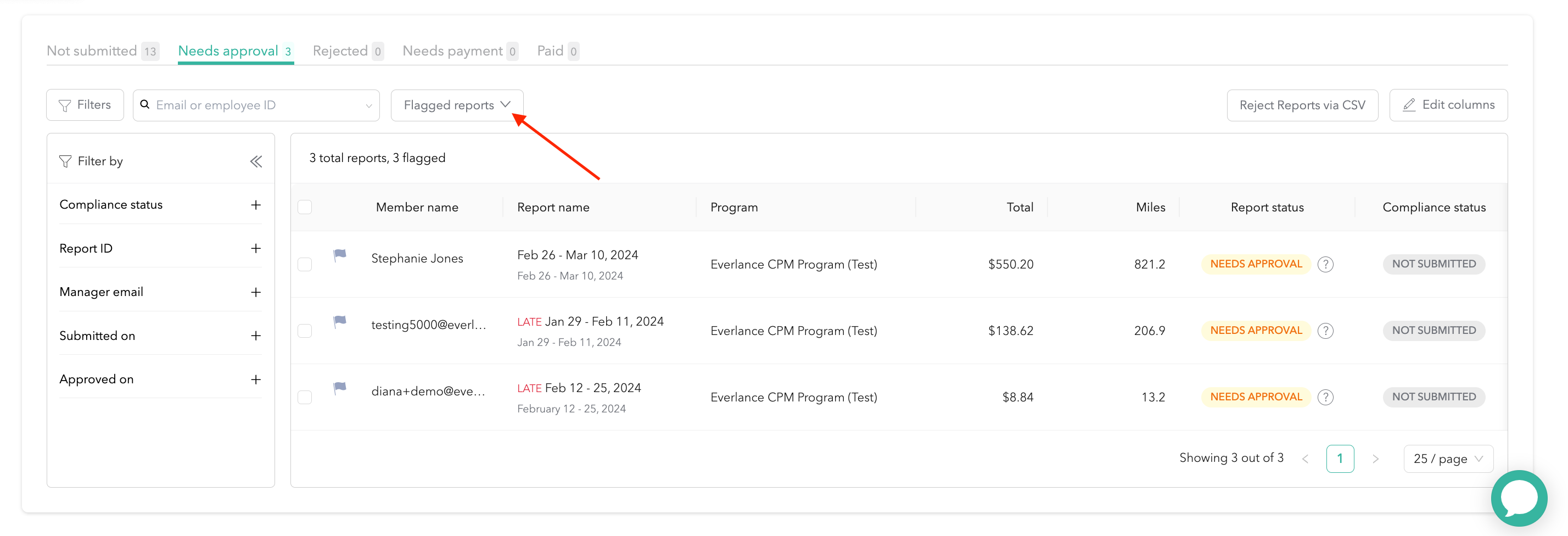
Task: Change the 25 / page size dropdown
Action: 1447,459
